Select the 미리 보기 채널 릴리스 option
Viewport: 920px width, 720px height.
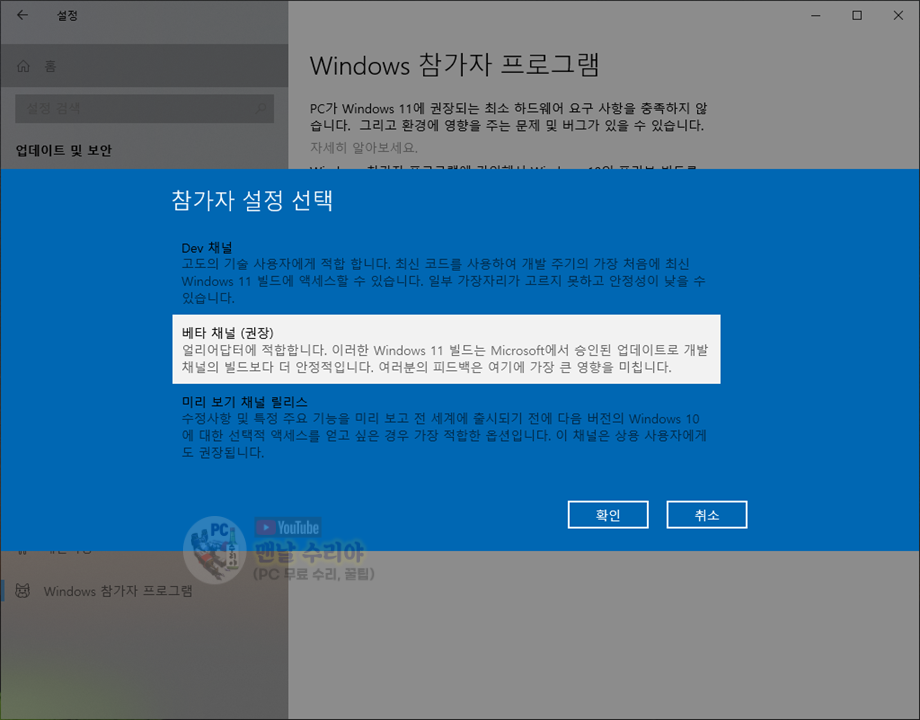(446, 427)
